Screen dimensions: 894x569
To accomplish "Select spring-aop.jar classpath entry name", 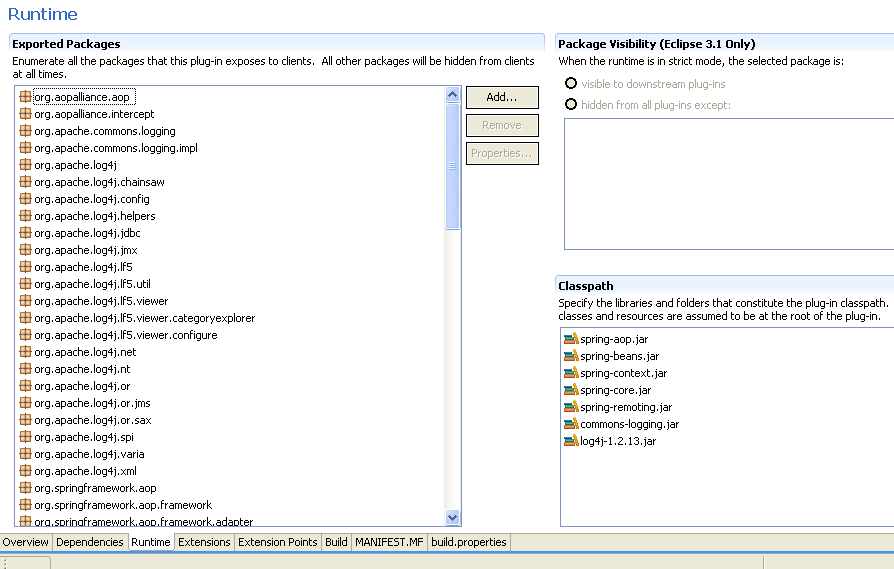I will [614, 339].
